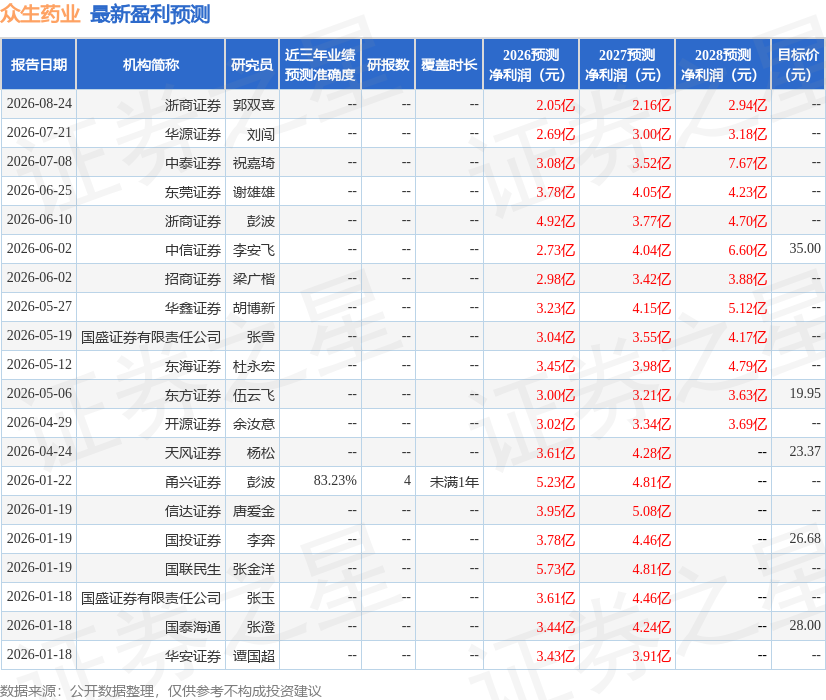The width and height of the screenshot is (826, 700).
Task: Click the 未满1年 coverage cell
Action: pyautogui.click(x=449, y=481)
